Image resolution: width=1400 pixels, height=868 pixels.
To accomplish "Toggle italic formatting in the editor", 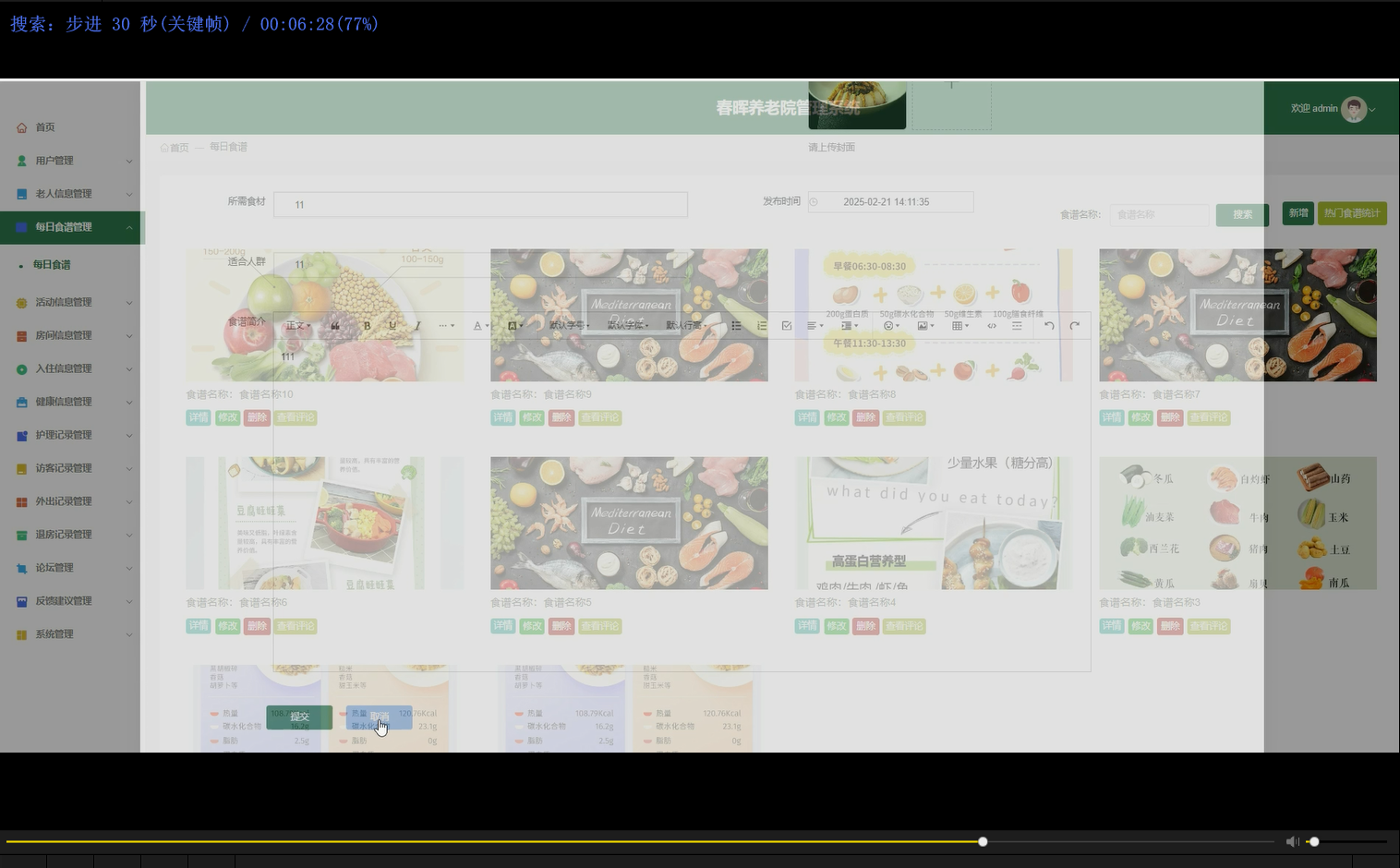I will pos(417,326).
